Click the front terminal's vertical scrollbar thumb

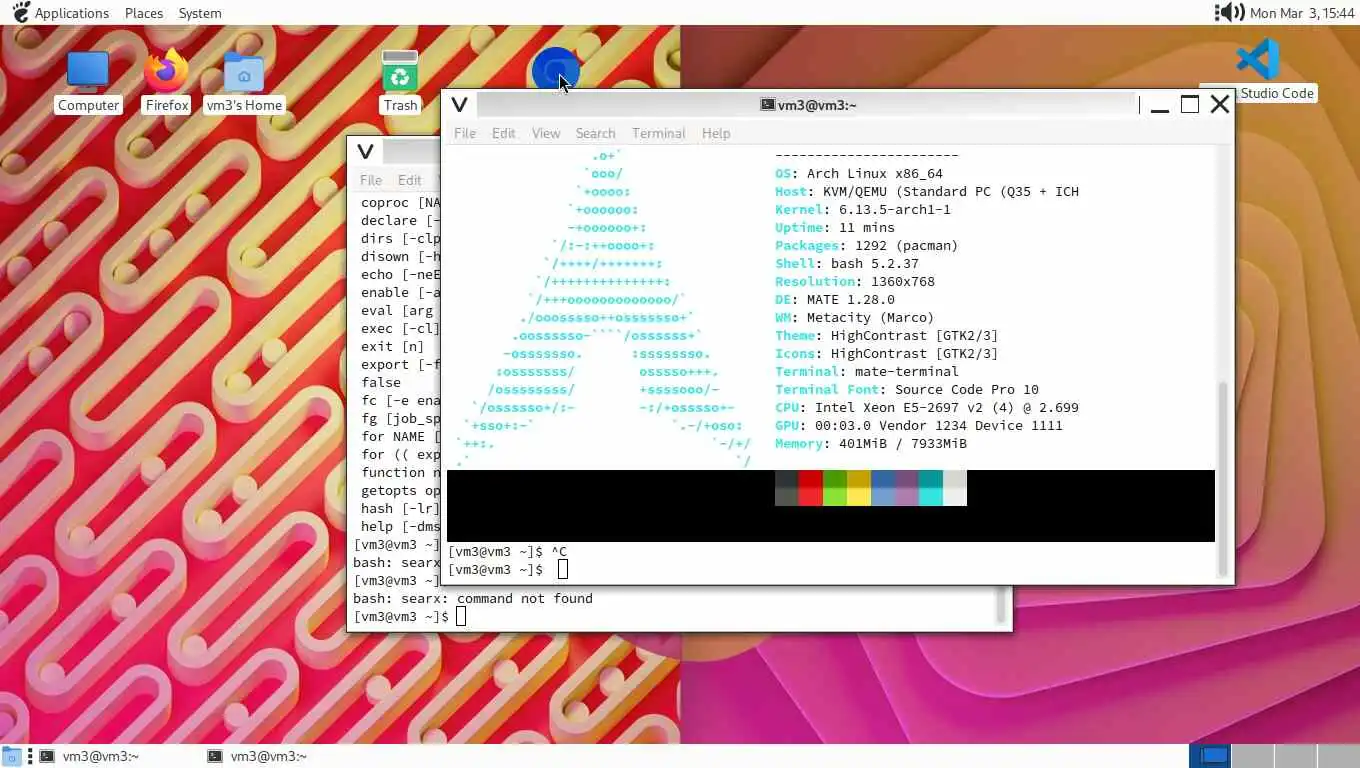[1221, 478]
